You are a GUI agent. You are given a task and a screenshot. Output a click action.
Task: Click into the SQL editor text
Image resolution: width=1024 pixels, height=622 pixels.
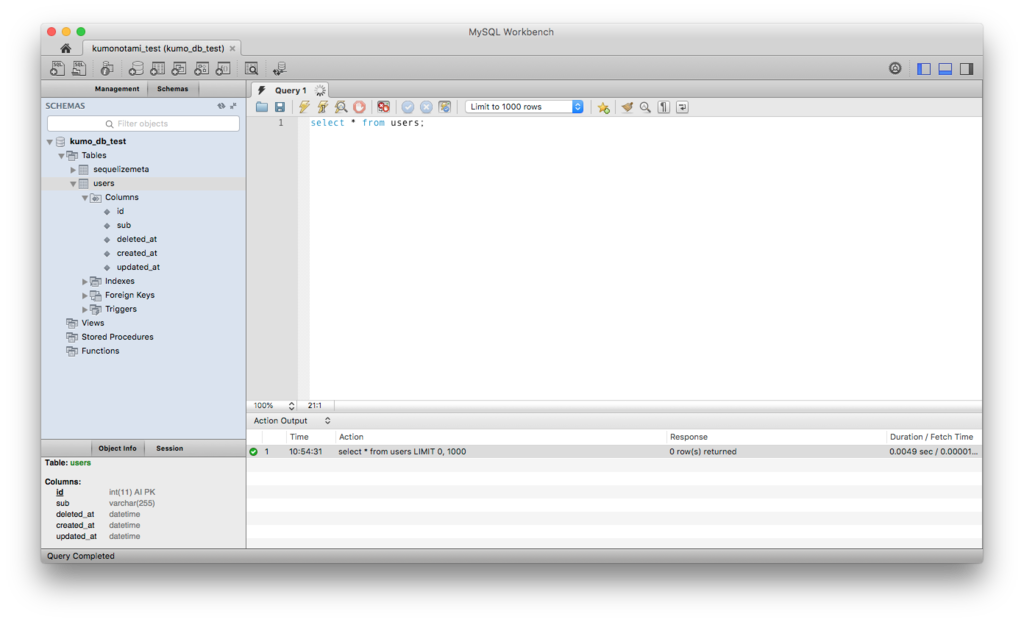coord(367,123)
